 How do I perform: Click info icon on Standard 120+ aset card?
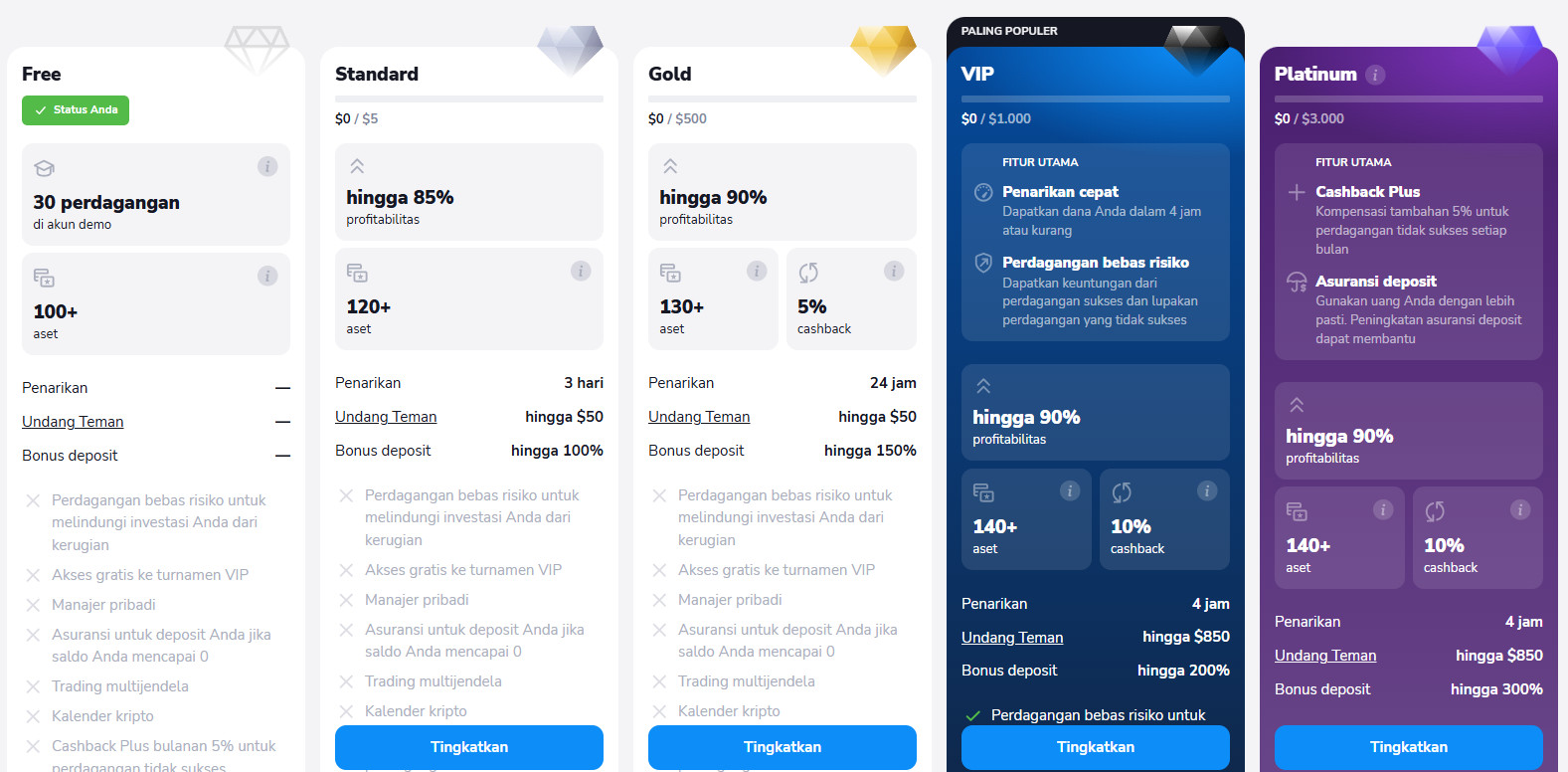point(581,271)
